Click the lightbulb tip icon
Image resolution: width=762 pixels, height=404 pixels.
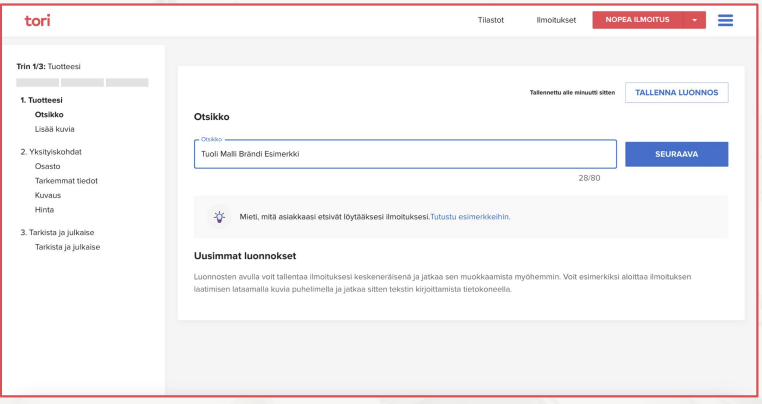(x=219, y=217)
